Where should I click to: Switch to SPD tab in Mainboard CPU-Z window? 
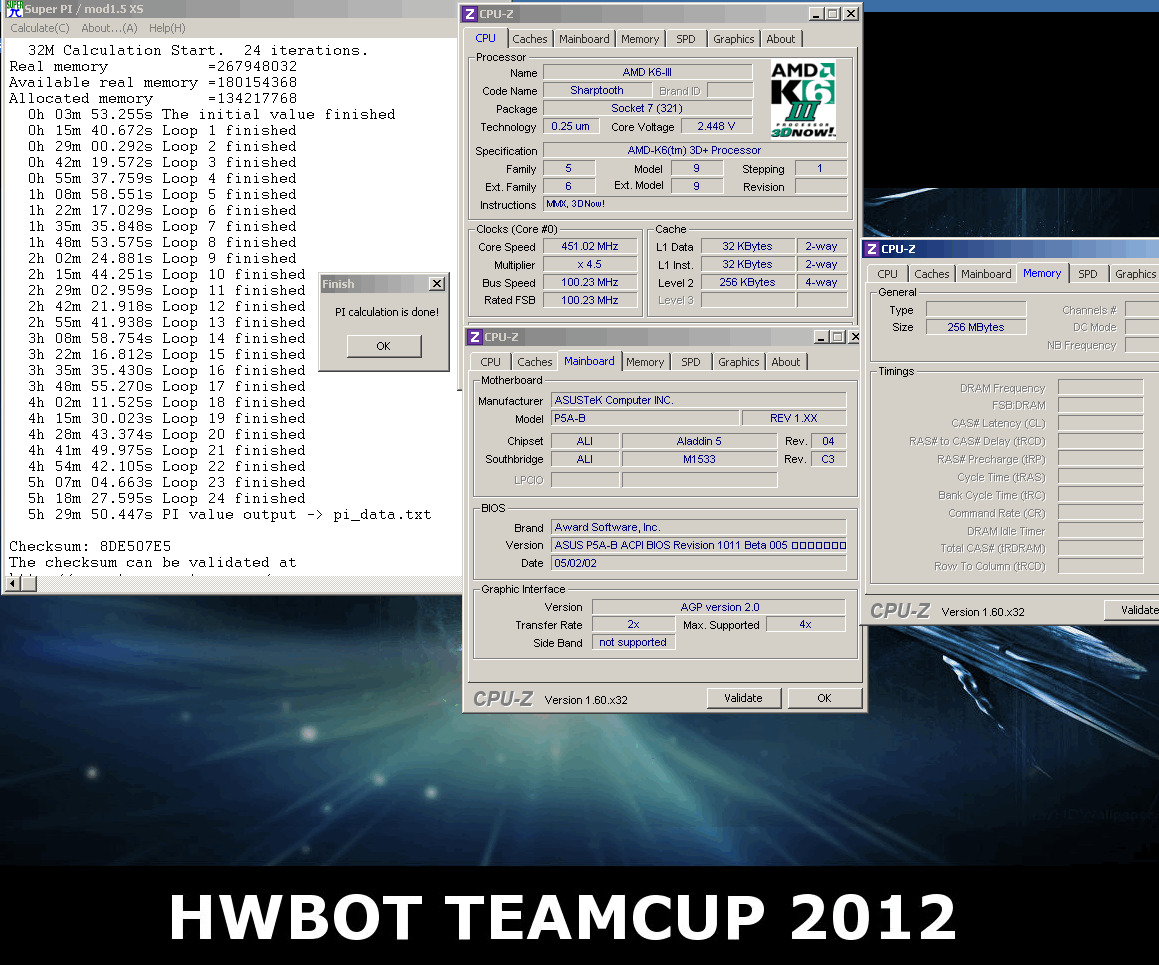click(x=691, y=362)
